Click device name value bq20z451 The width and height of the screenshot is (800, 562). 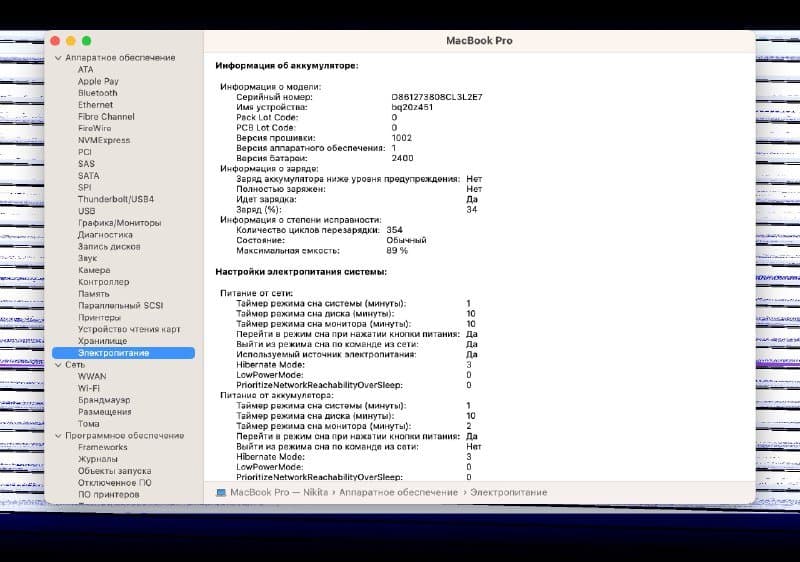(x=412, y=107)
